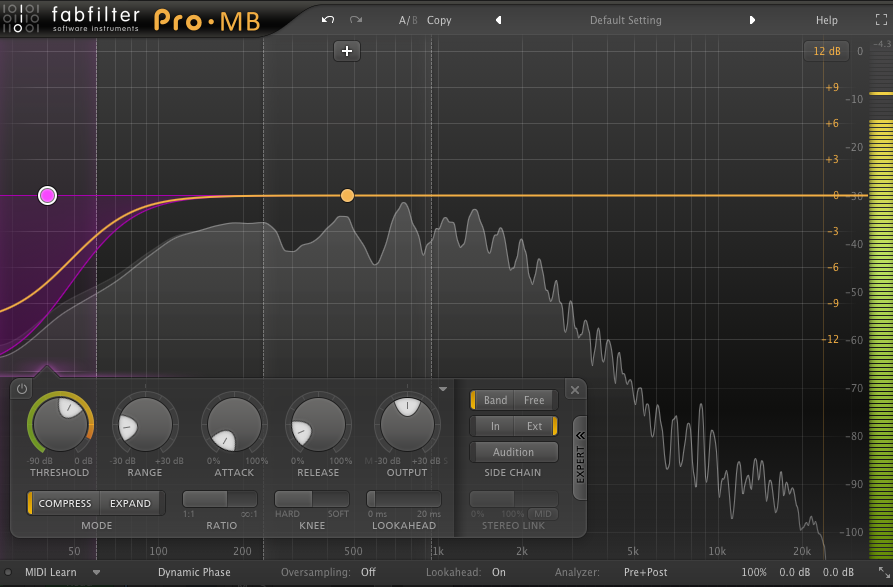Set side chain input to Ext

tap(535, 426)
